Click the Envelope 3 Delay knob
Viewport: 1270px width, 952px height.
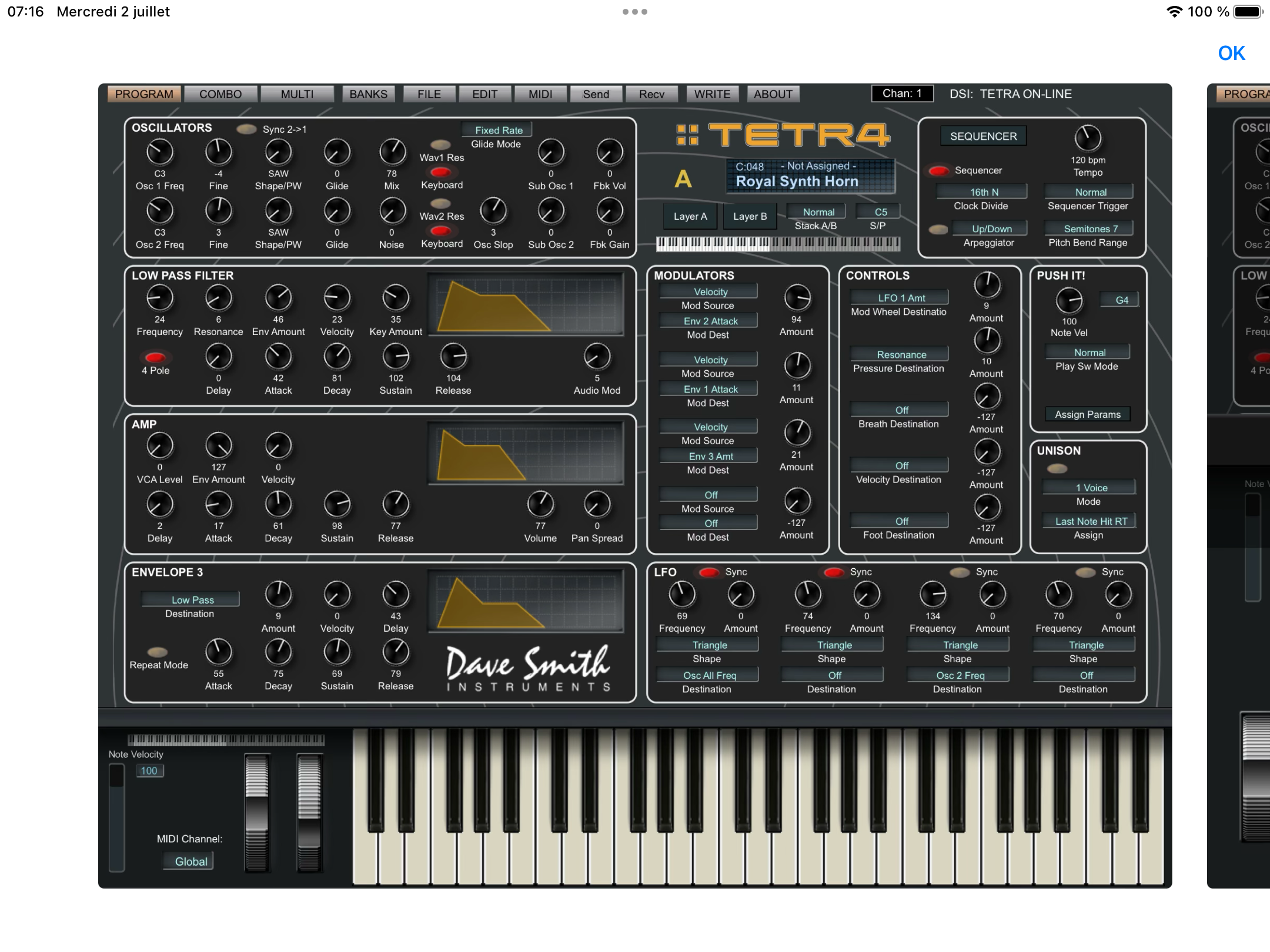[x=396, y=595]
